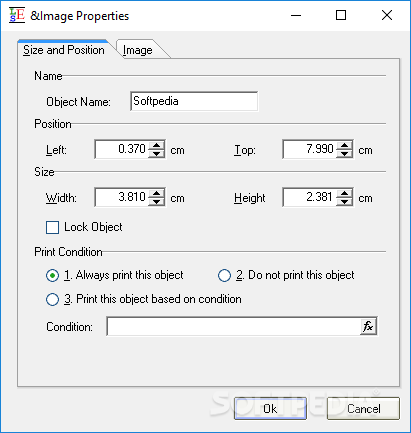Image resolution: width=411 pixels, height=433 pixels.
Task: Minimize the Image Properties window
Action: pyautogui.click(x=296, y=15)
